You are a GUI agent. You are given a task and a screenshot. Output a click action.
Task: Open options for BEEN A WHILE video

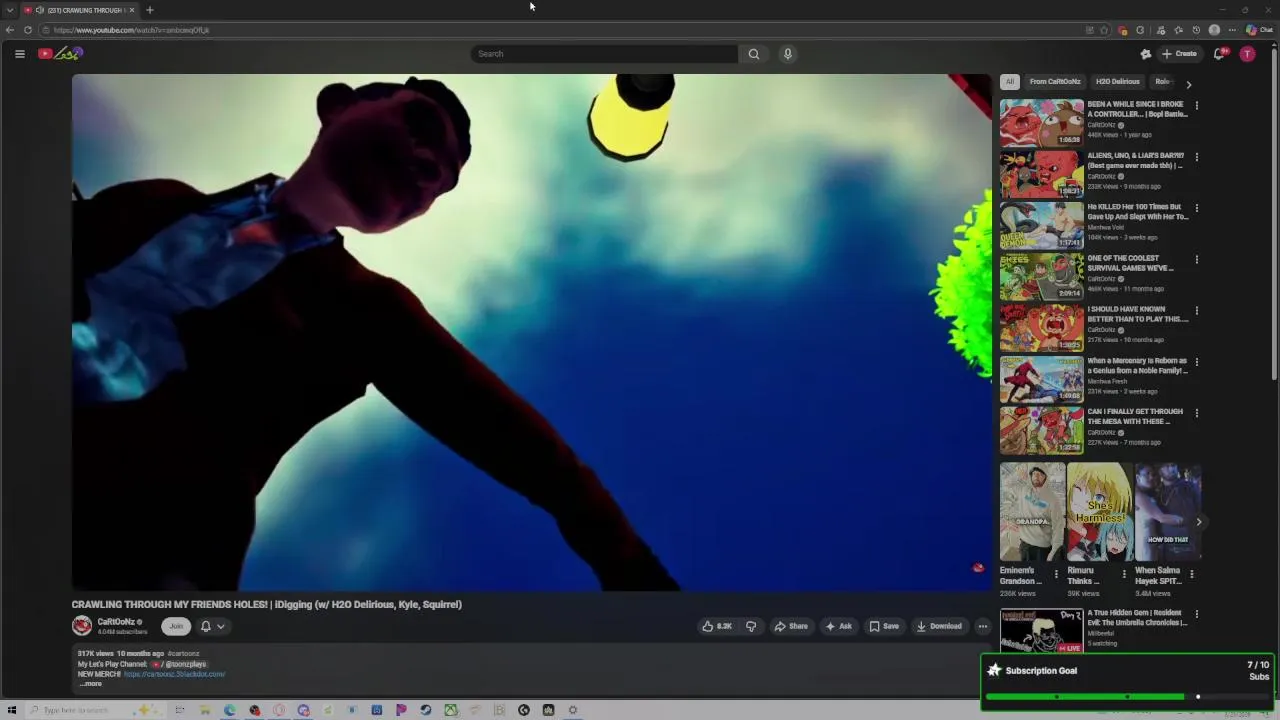coord(1197,105)
